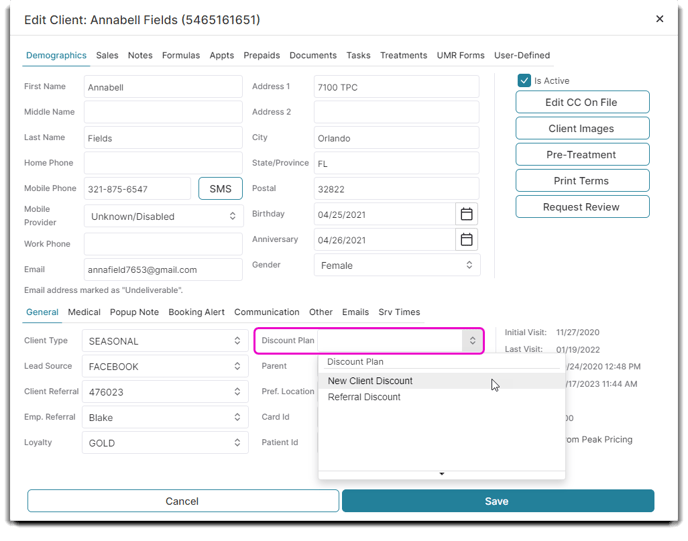Open the Booking Alert sub-tab

pos(196,312)
